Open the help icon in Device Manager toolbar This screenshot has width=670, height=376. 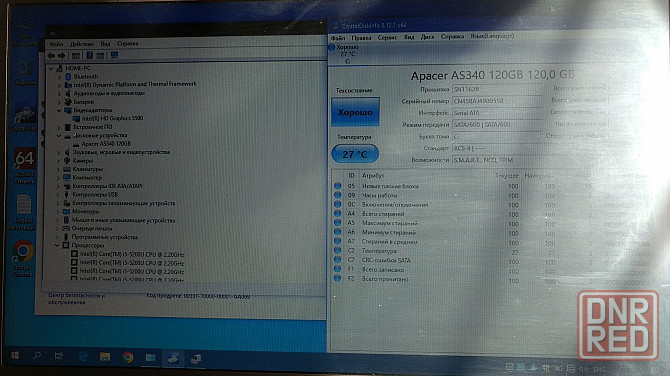89,56
